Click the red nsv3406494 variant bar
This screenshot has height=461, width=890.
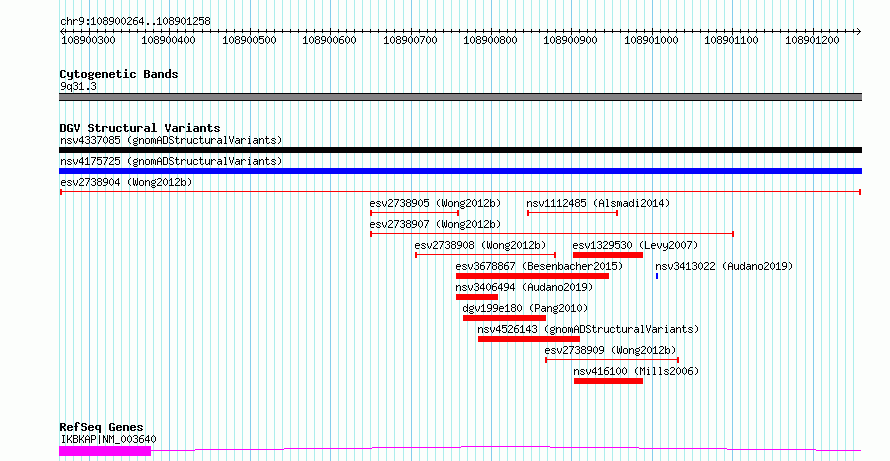point(477,297)
